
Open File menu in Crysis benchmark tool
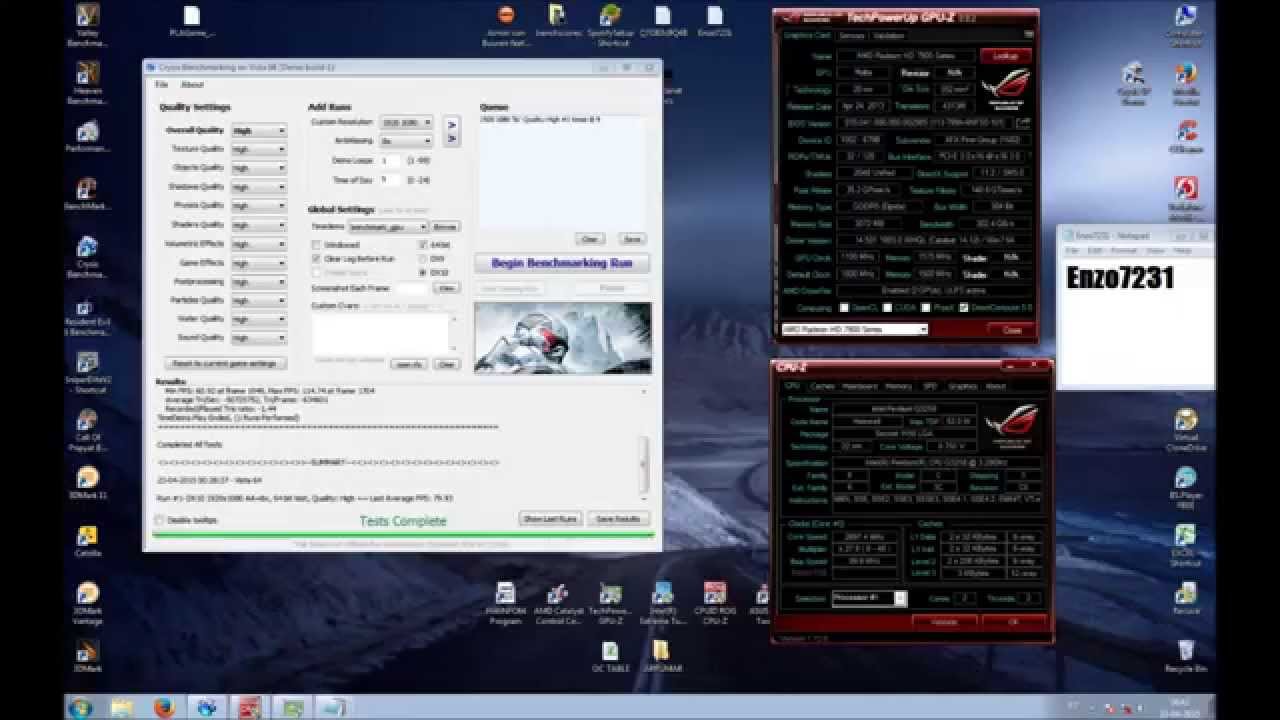click(x=161, y=85)
